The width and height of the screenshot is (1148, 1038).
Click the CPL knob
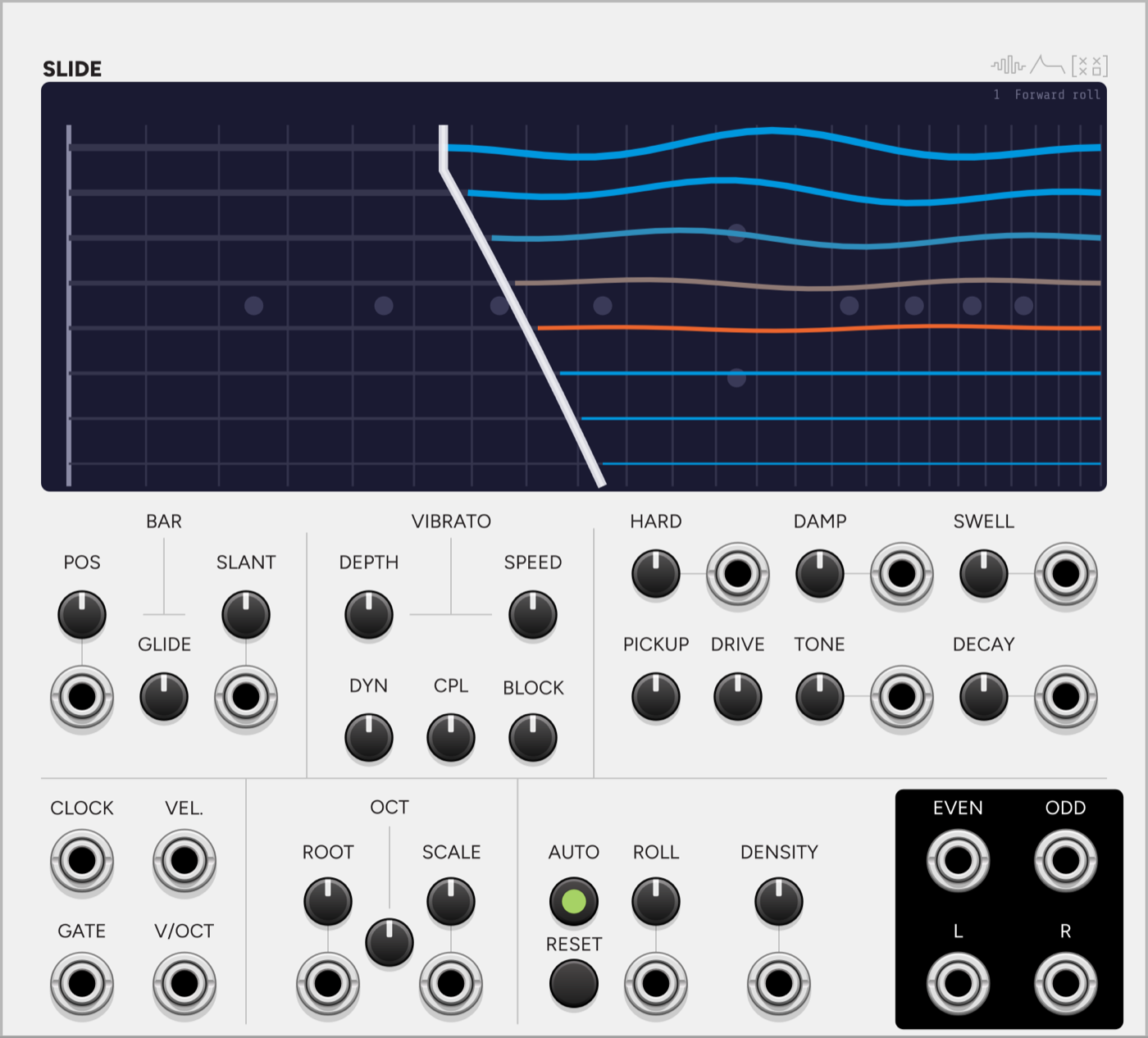(x=451, y=737)
